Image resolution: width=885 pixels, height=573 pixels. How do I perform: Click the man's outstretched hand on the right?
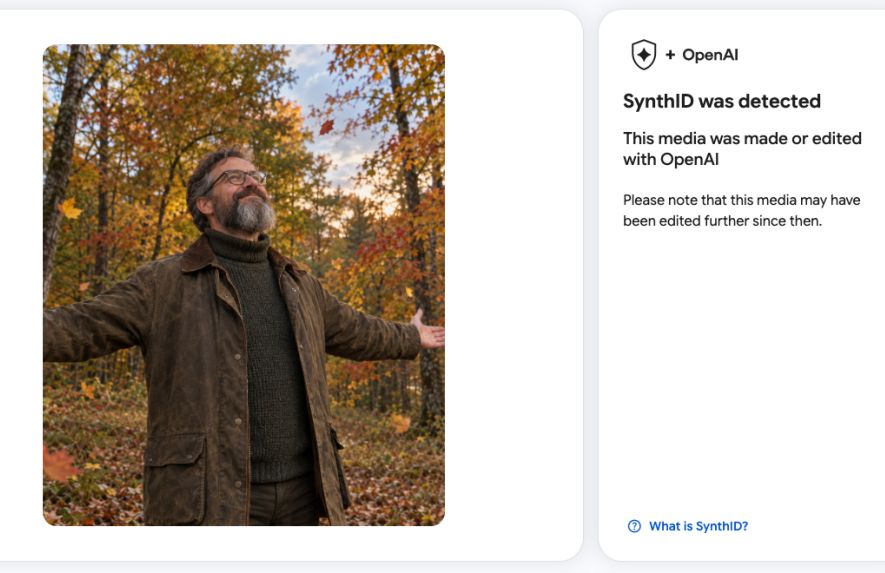428,329
